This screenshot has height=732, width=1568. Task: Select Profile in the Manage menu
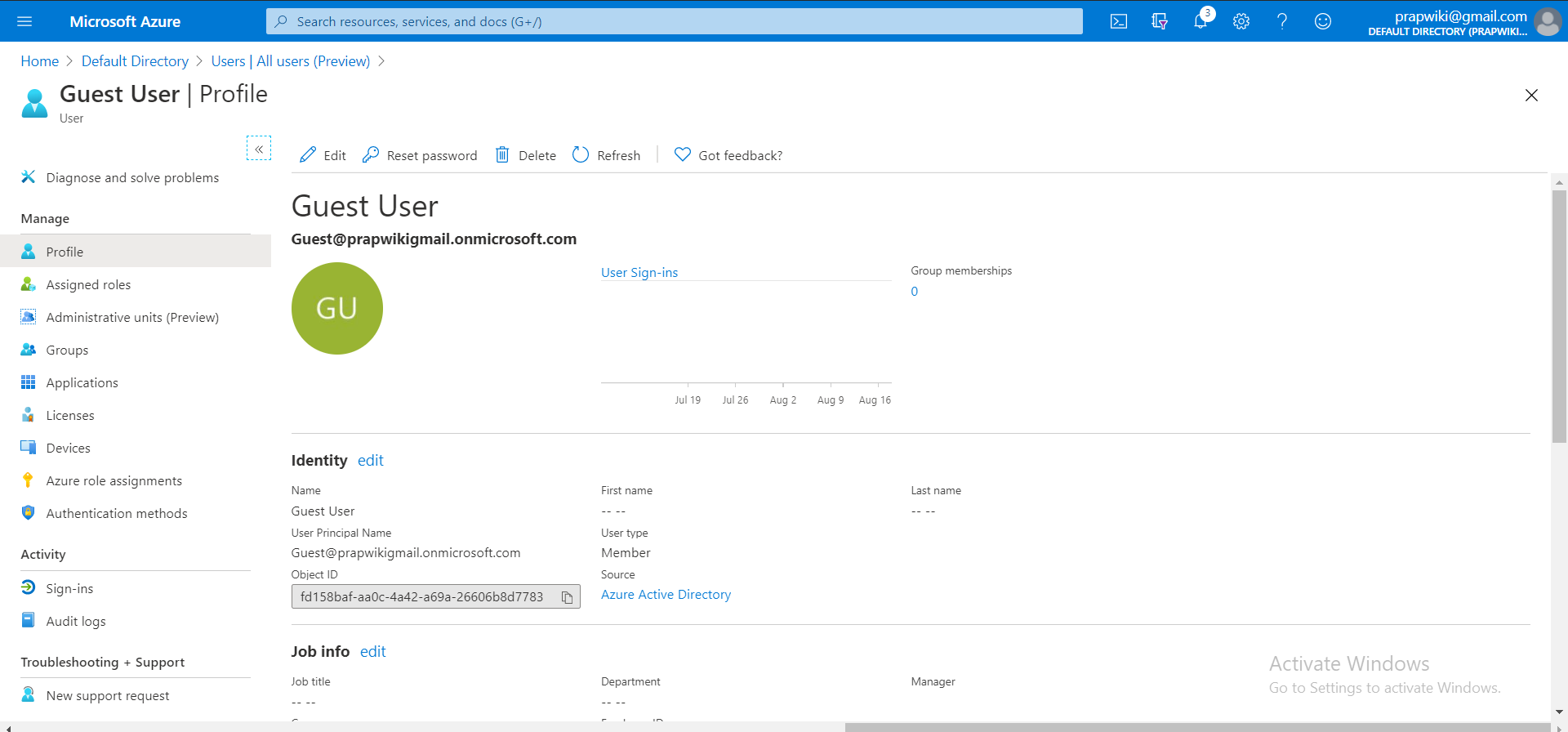136,252
